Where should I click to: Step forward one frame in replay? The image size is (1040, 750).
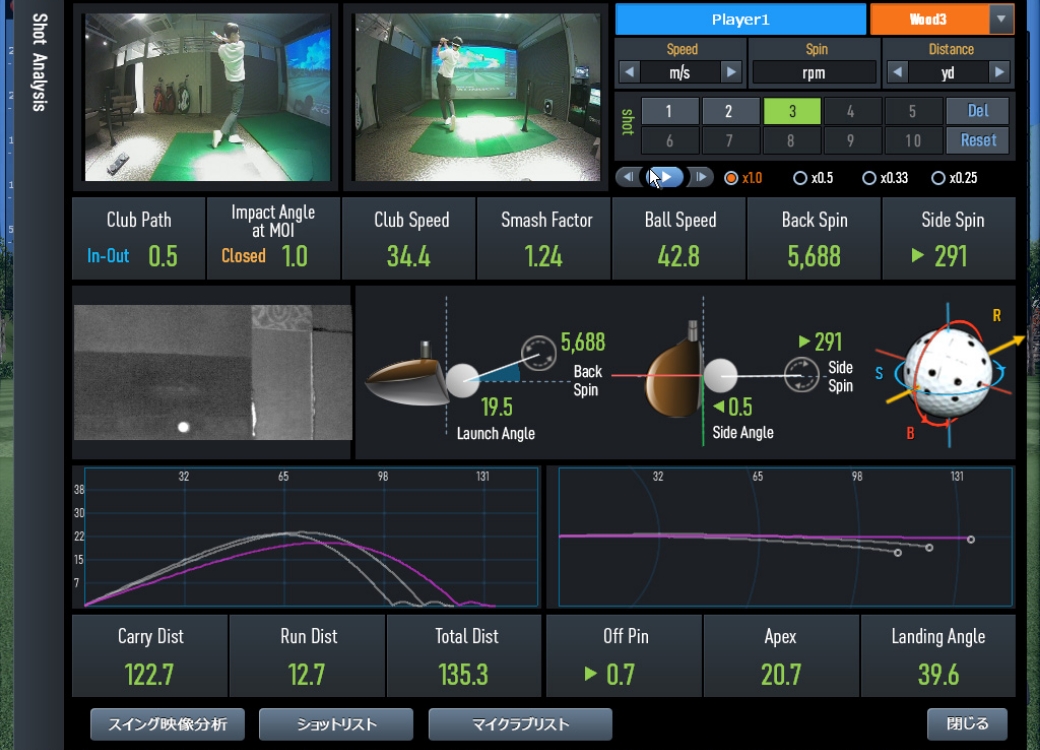702,177
